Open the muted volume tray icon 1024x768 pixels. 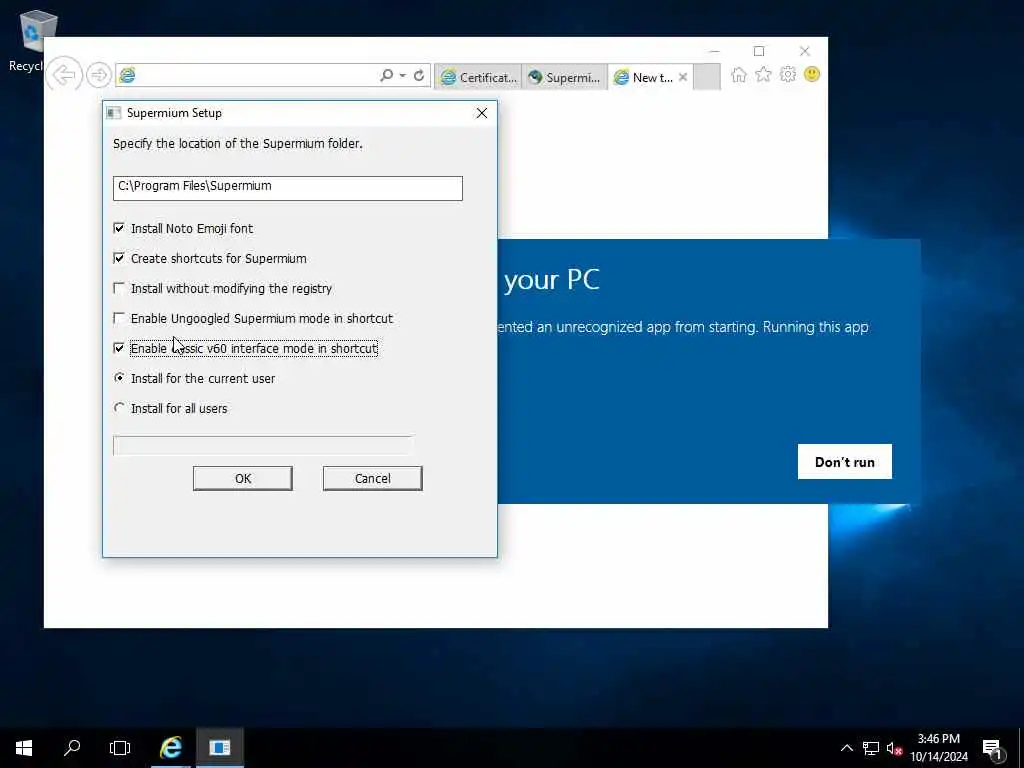894,748
